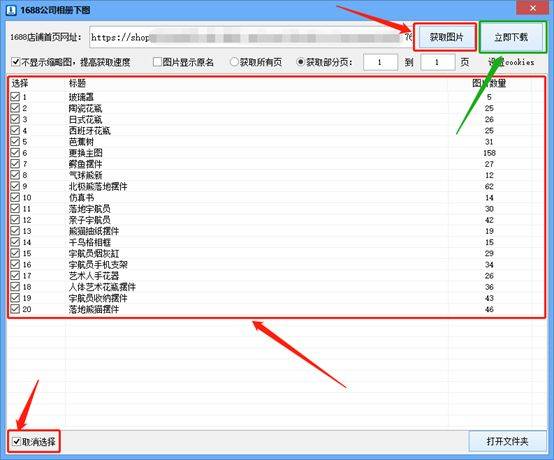Screen dimensions: 554x460
Task: Click the start page number field
Action: [x=380, y=63]
